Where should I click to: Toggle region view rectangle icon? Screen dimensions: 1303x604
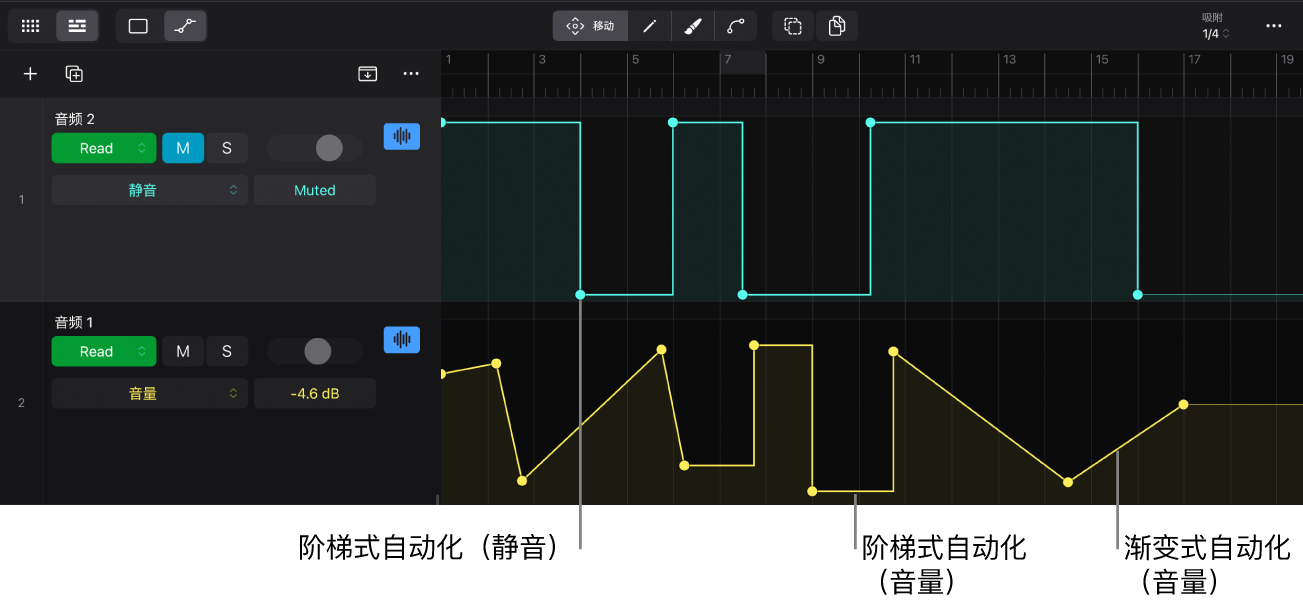tap(139, 26)
